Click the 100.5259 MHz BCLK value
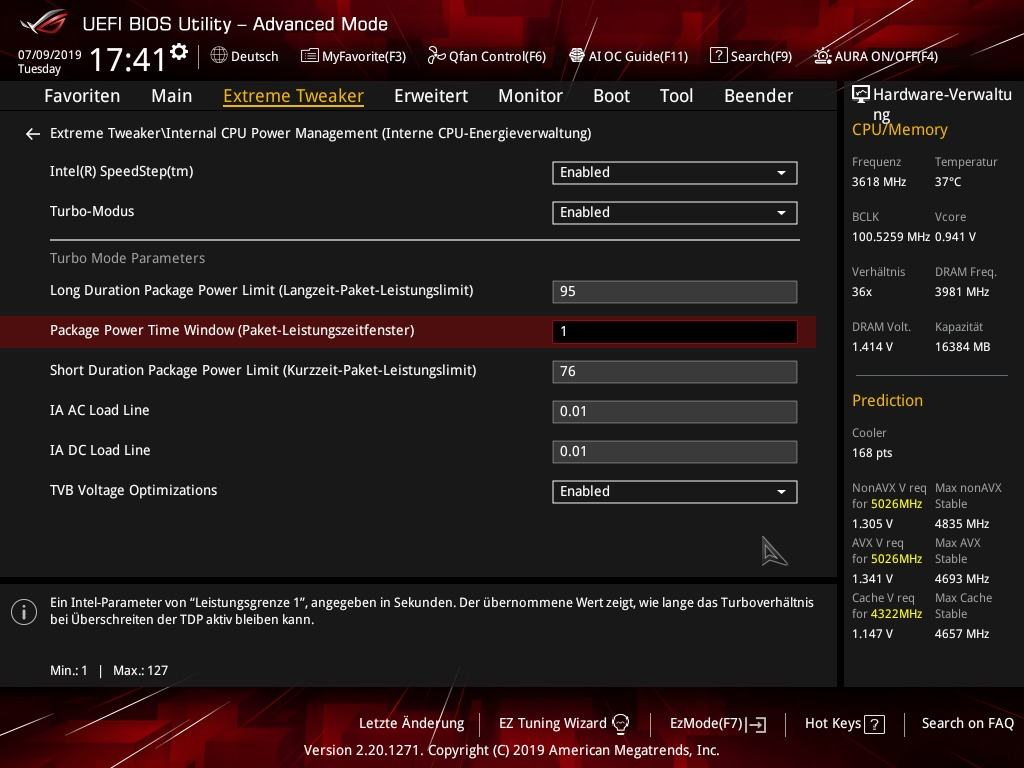 [x=891, y=236]
